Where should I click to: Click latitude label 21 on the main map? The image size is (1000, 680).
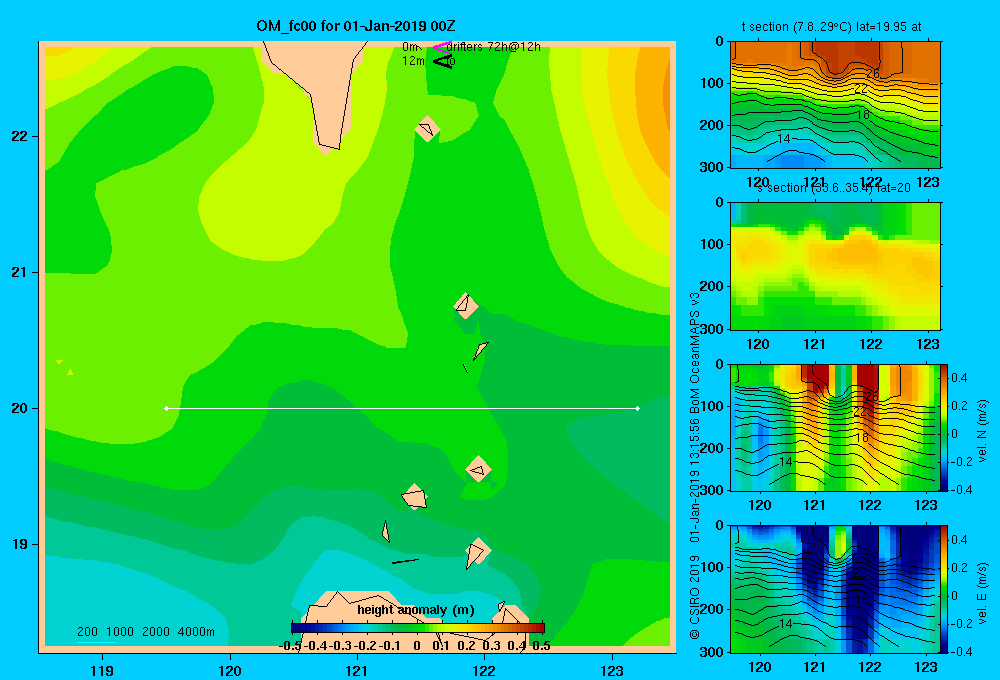point(20,272)
